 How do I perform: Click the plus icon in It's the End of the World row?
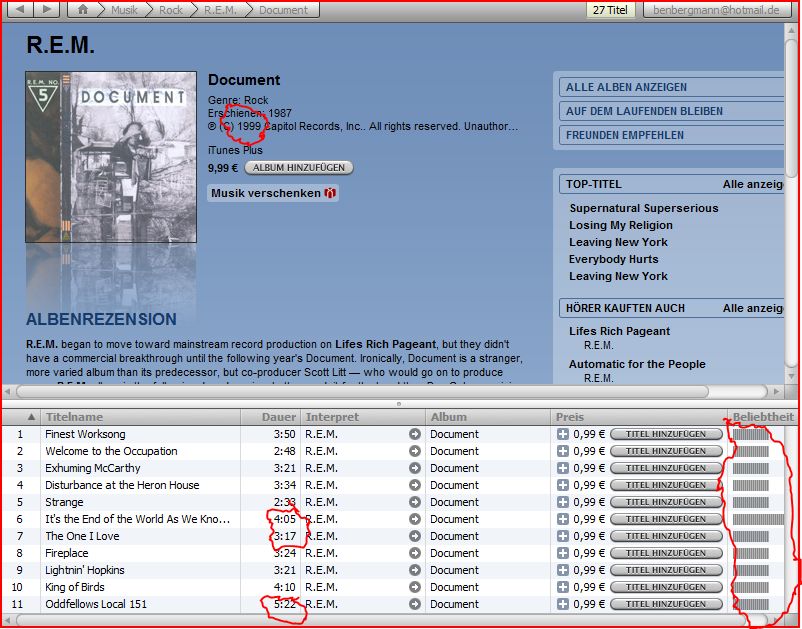(x=563, y=519)
